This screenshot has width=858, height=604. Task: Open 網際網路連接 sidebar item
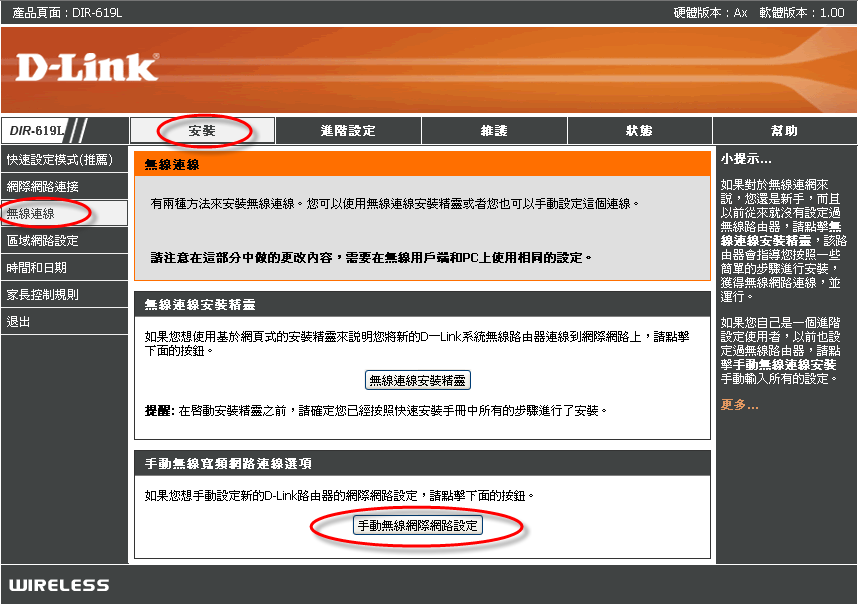[64, 187]
